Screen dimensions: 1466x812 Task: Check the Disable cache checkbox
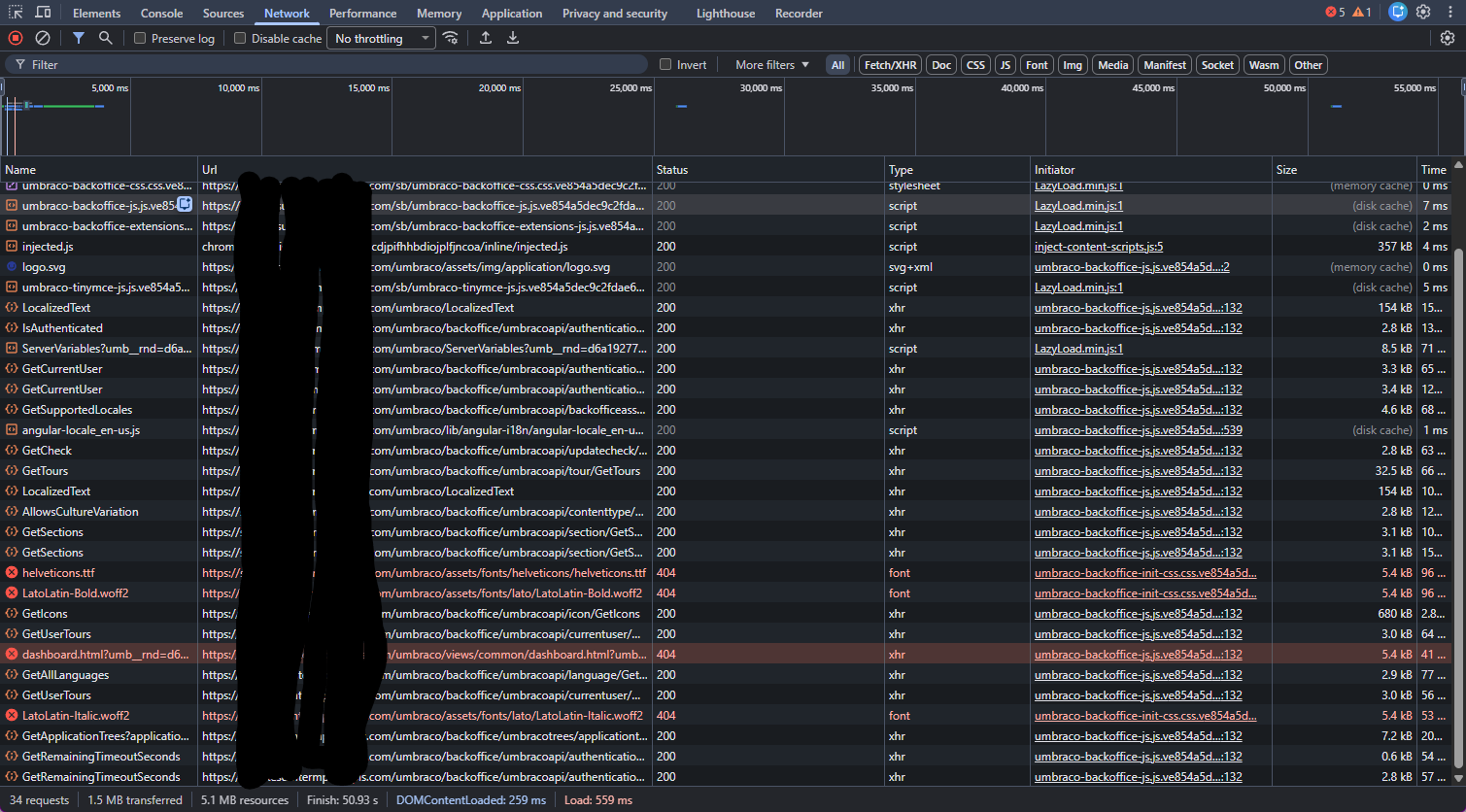(x=240, y=39)
